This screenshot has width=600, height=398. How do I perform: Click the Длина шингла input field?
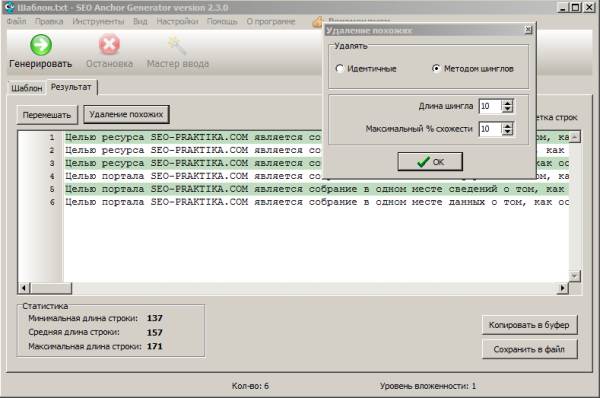(491, 106)
